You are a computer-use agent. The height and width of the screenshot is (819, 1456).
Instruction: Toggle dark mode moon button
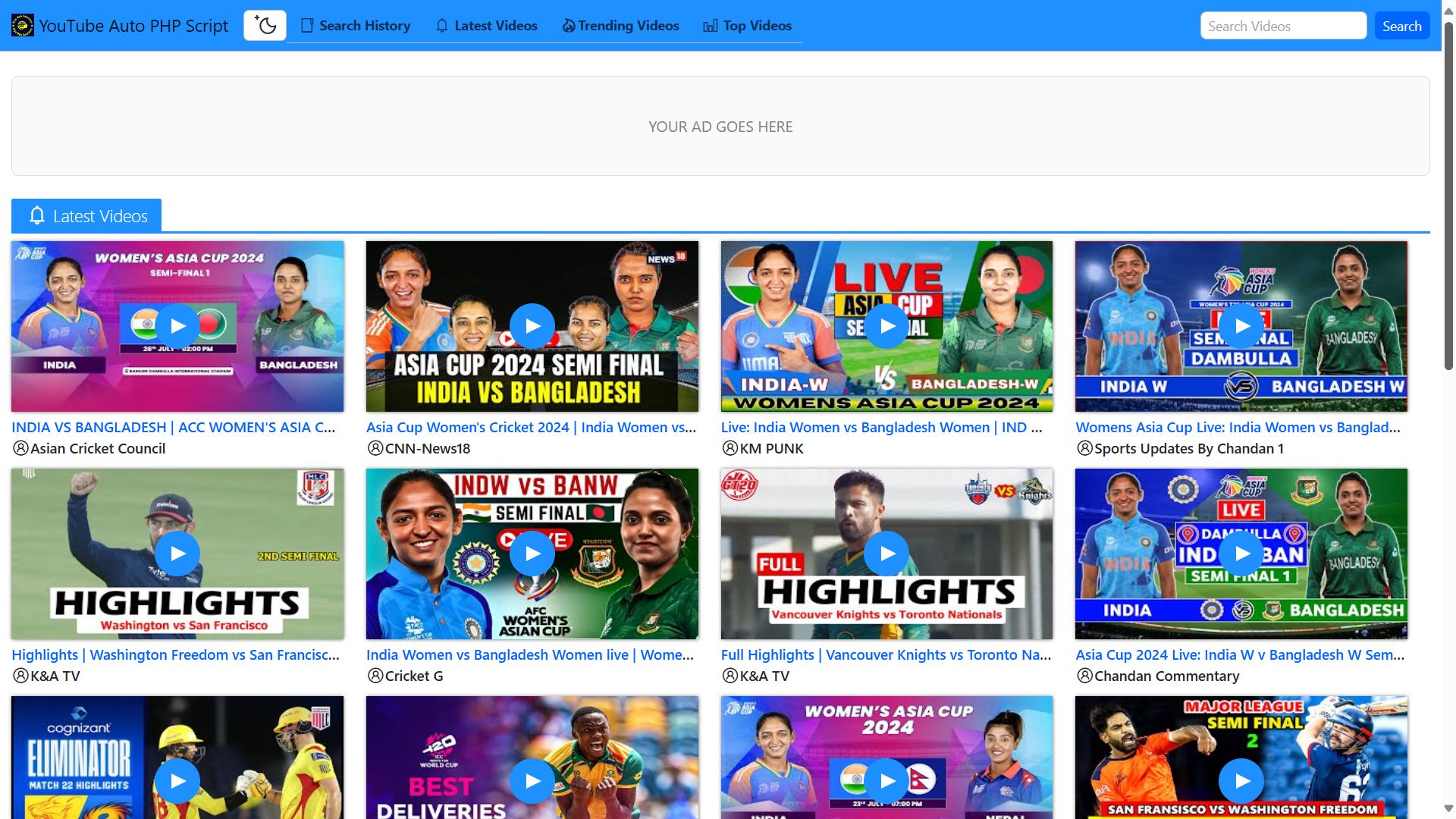tap(265, 26)
